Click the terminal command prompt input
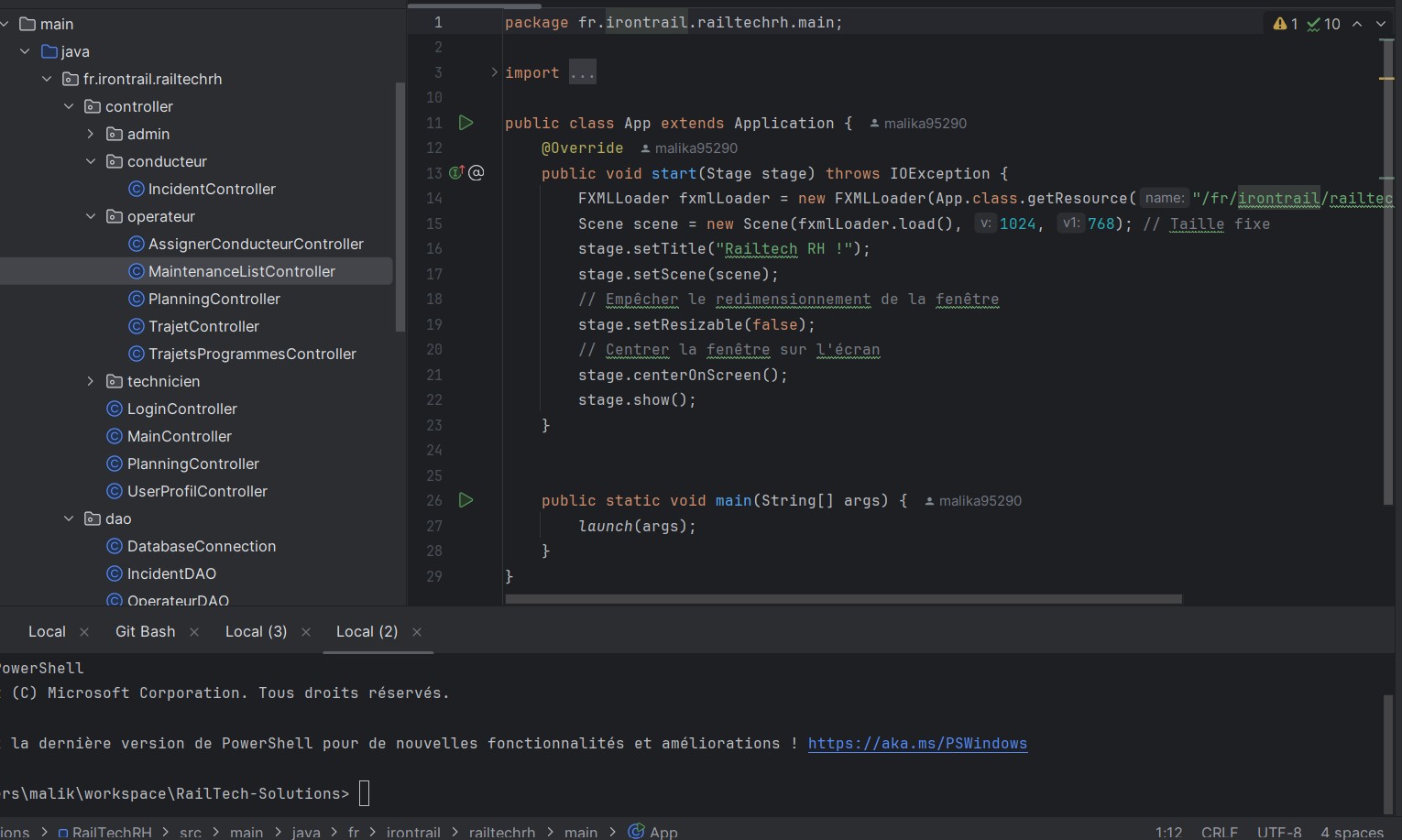Image resolution: width=1402 pixels, height=840 pixels. (x=364, y=793)
